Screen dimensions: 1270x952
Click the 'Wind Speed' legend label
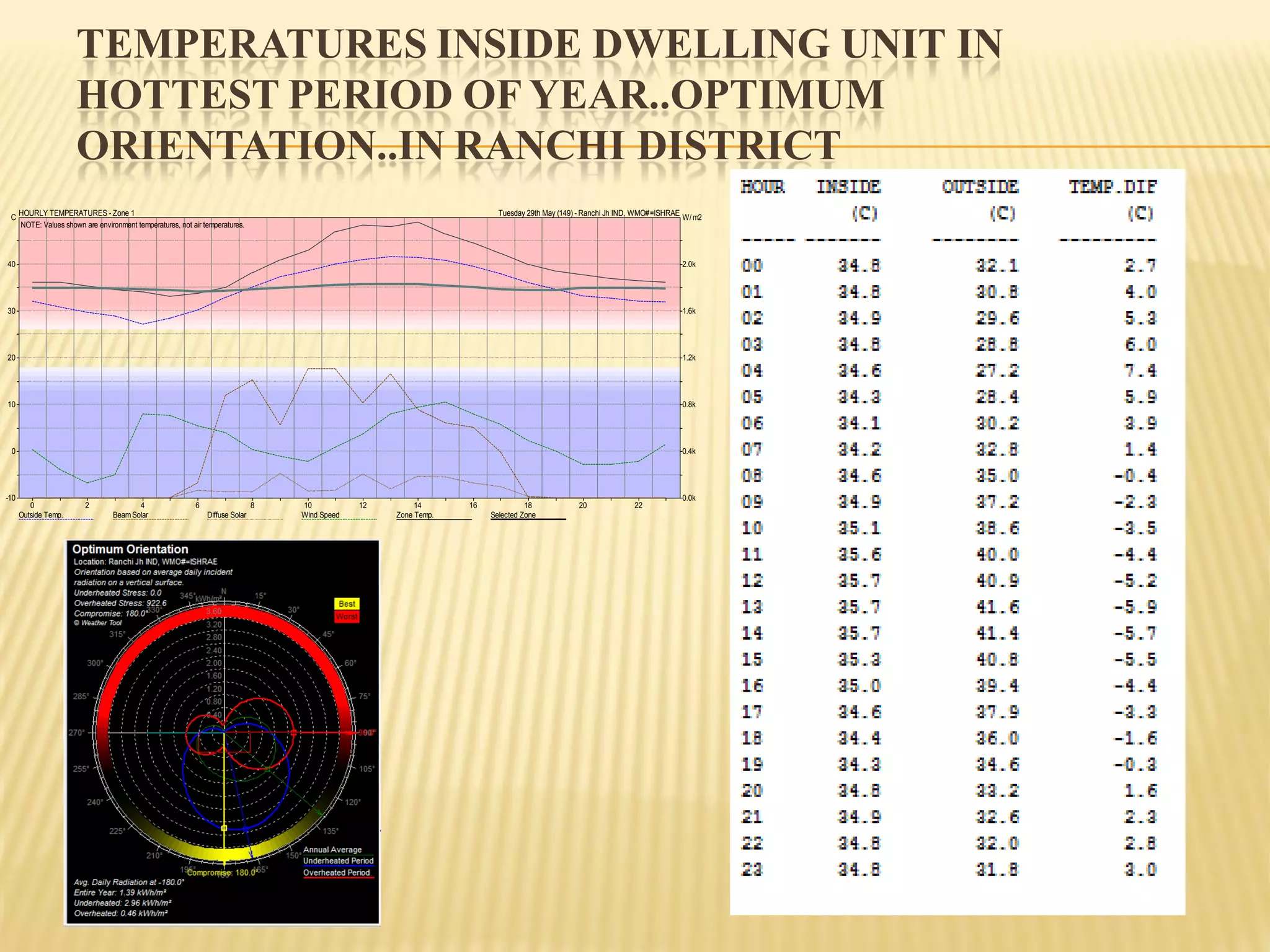[320, 515]
